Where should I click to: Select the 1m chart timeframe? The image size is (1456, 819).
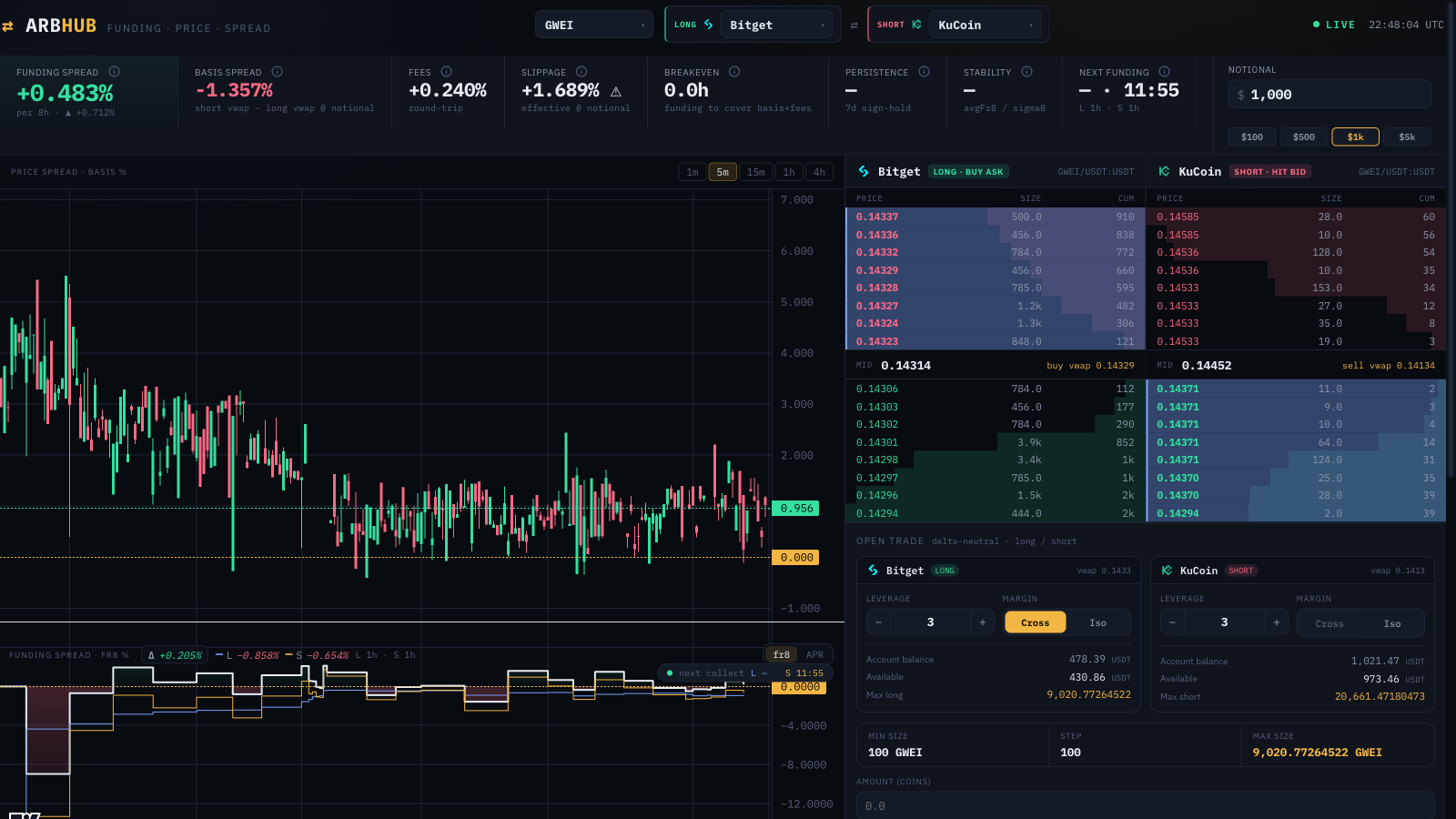point(693,172)
